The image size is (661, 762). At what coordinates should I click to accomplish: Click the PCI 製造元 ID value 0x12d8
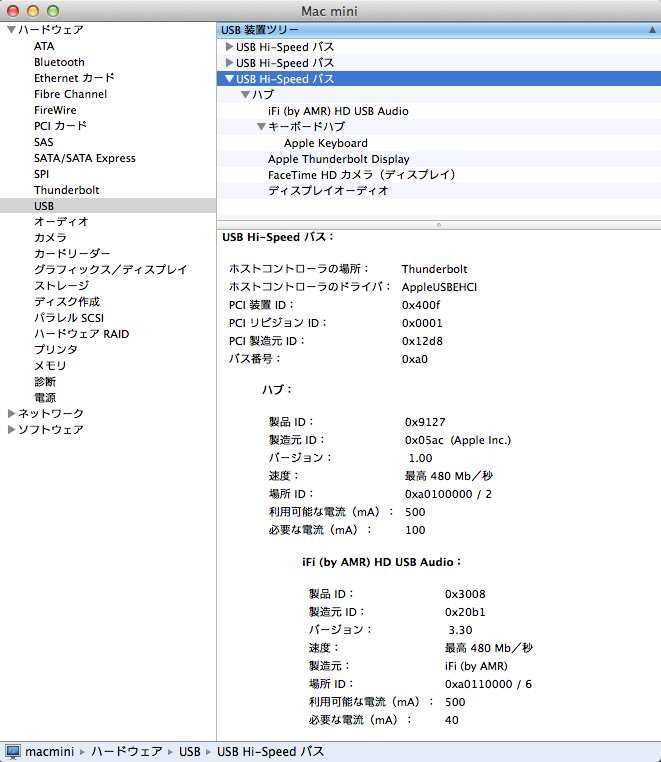coord(422,341)
